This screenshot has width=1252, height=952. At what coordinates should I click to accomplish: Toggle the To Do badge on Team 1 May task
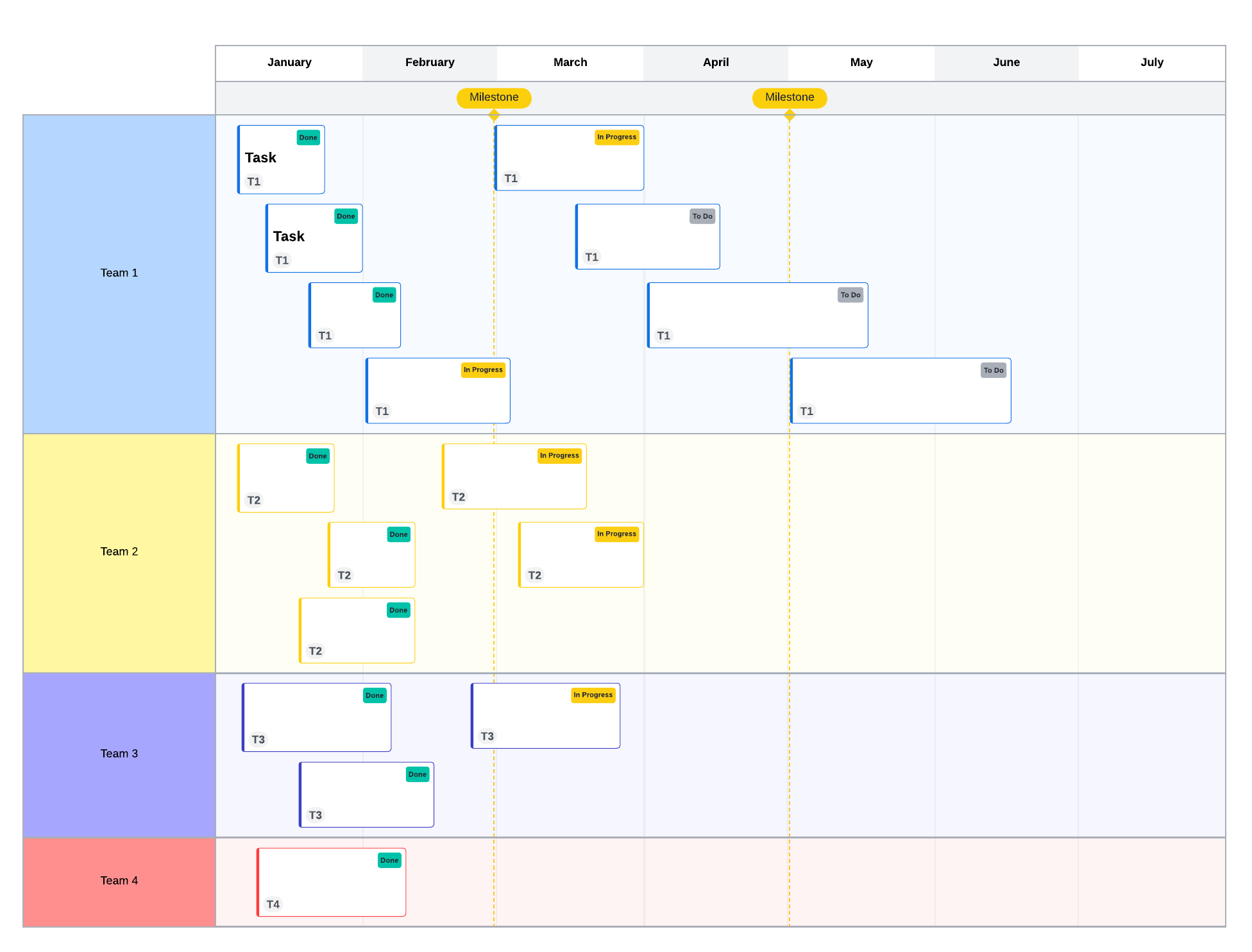[992, 371]
